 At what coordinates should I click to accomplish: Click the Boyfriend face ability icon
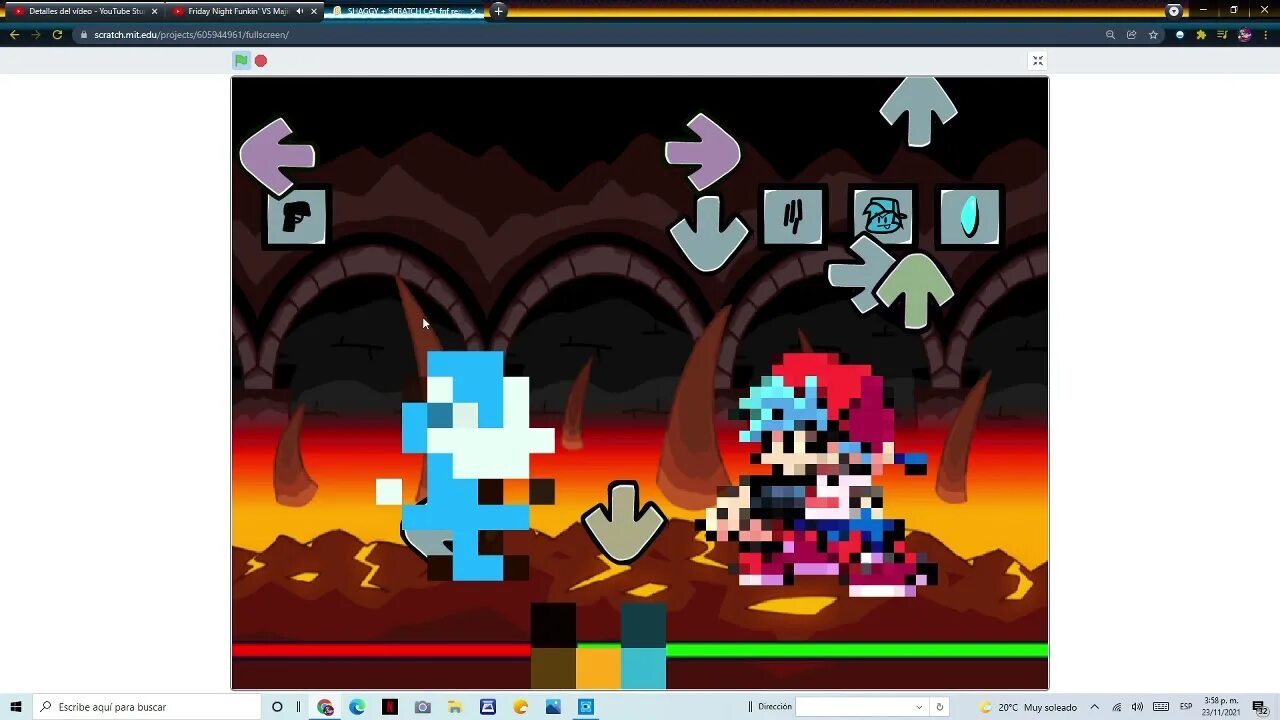point(883,216)
